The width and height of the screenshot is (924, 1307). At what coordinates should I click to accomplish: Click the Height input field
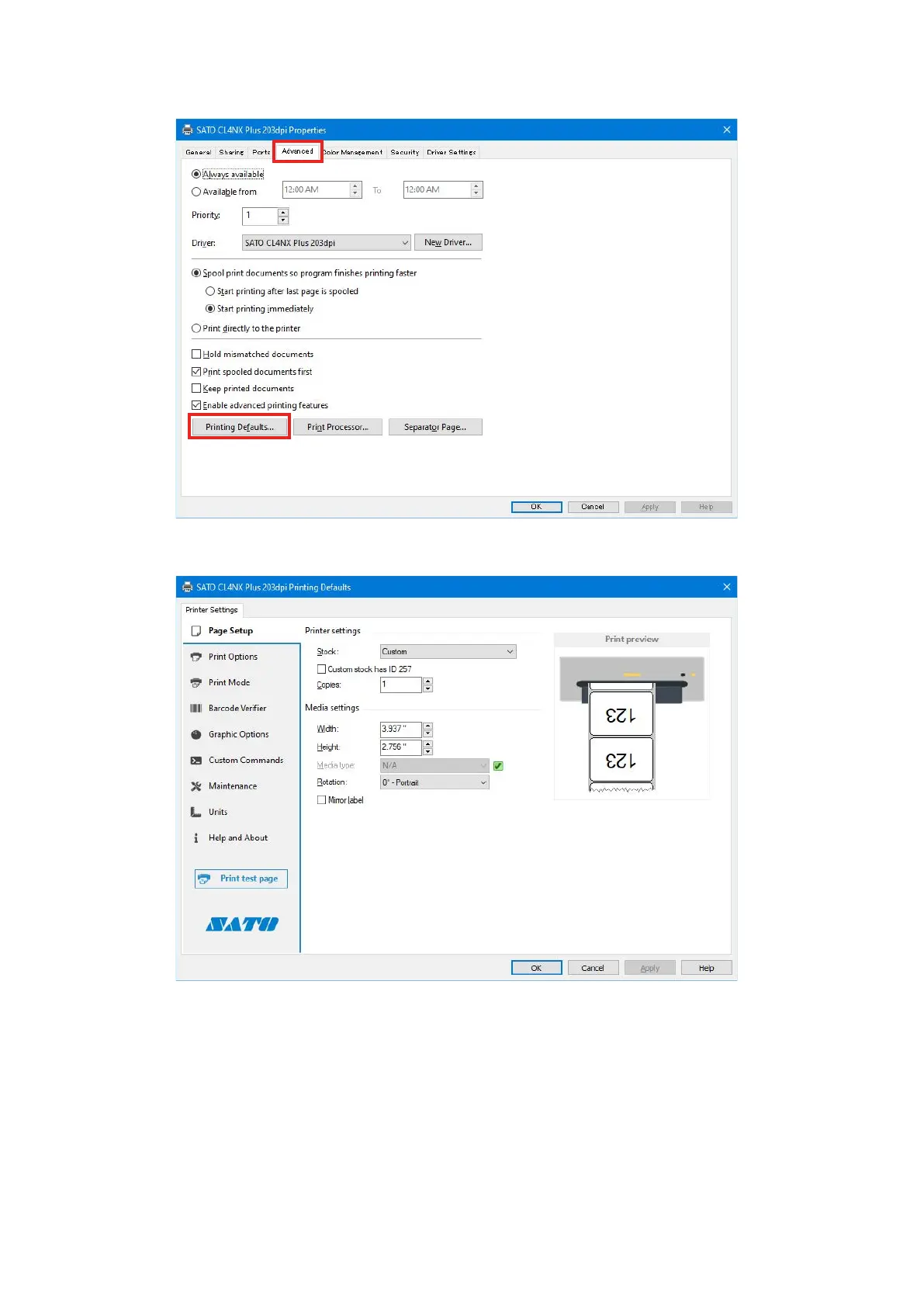click(x=401, y=747)
